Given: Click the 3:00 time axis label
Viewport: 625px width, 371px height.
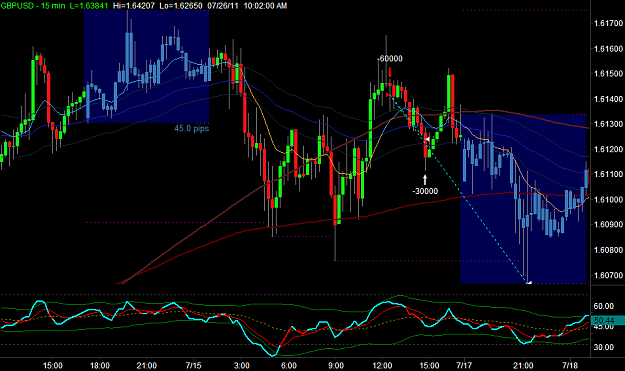Looking at the screenshot, I should (x=242, y=365).
